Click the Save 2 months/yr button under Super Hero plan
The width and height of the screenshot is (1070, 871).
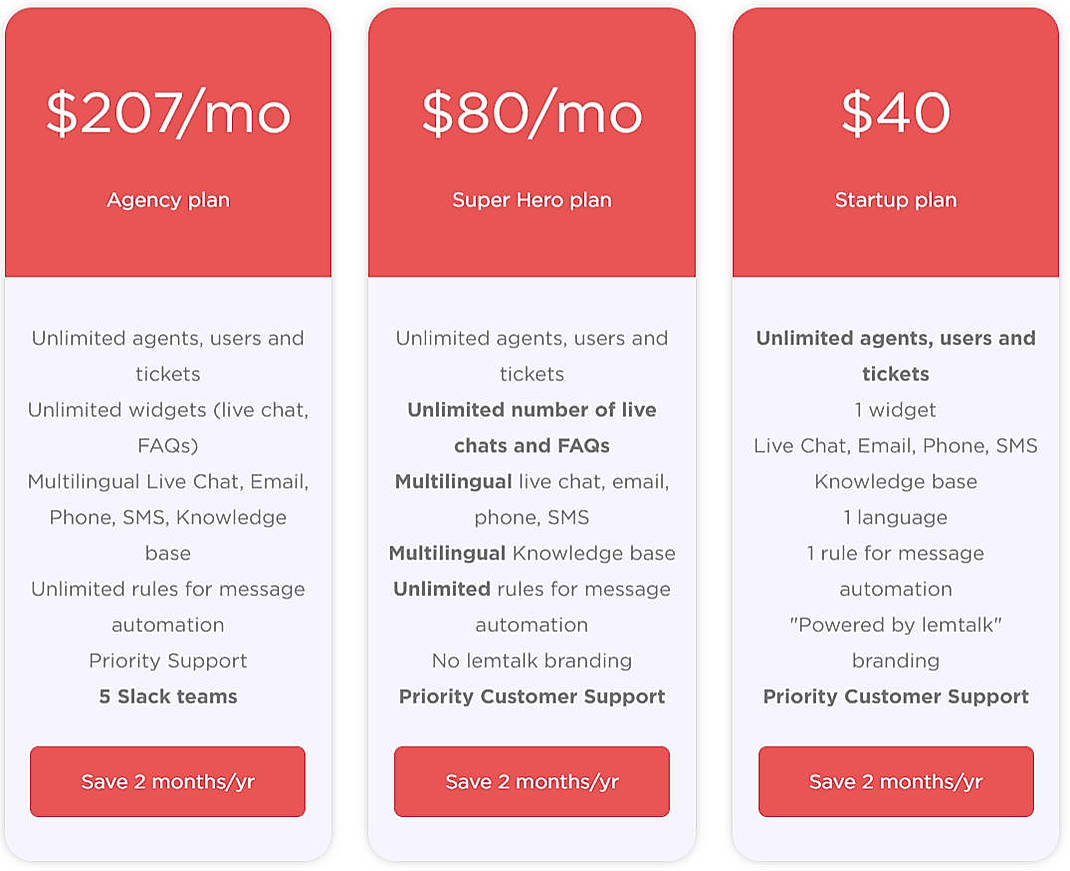(x=531, y=782)
